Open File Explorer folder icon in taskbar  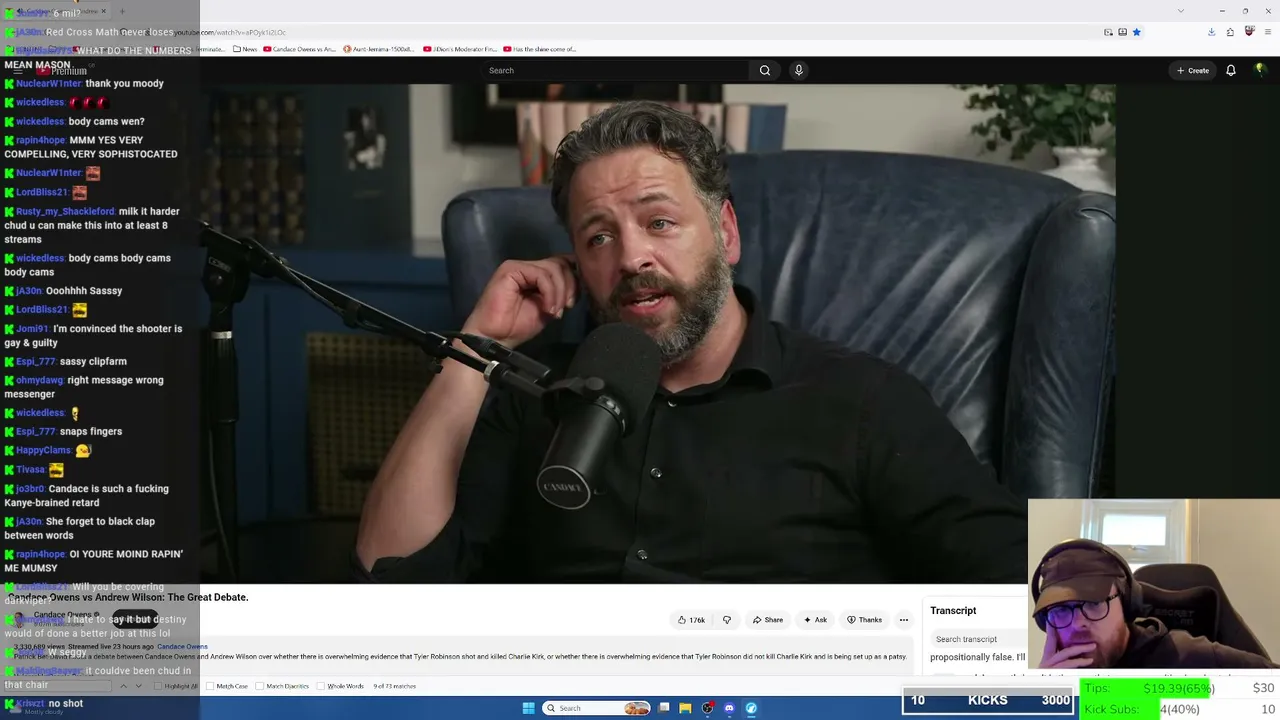(685, 708)
